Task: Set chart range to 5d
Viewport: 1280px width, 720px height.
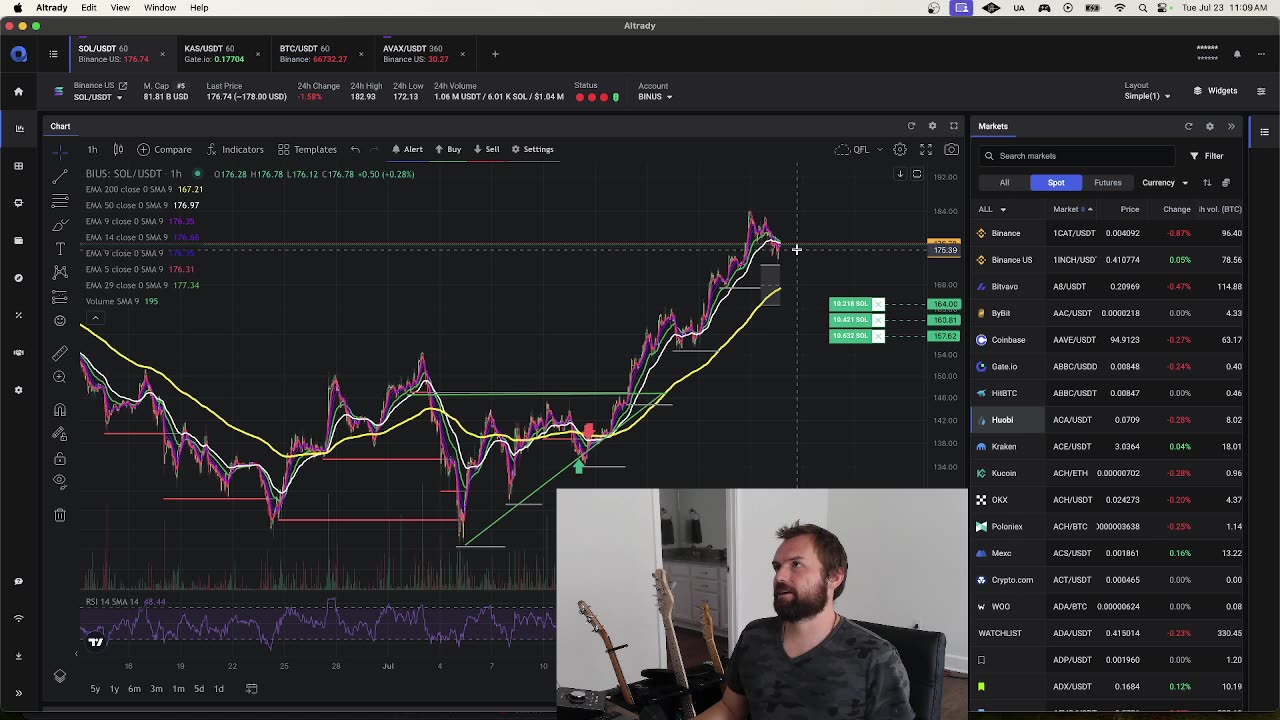Action: click(x=199, y=688)
